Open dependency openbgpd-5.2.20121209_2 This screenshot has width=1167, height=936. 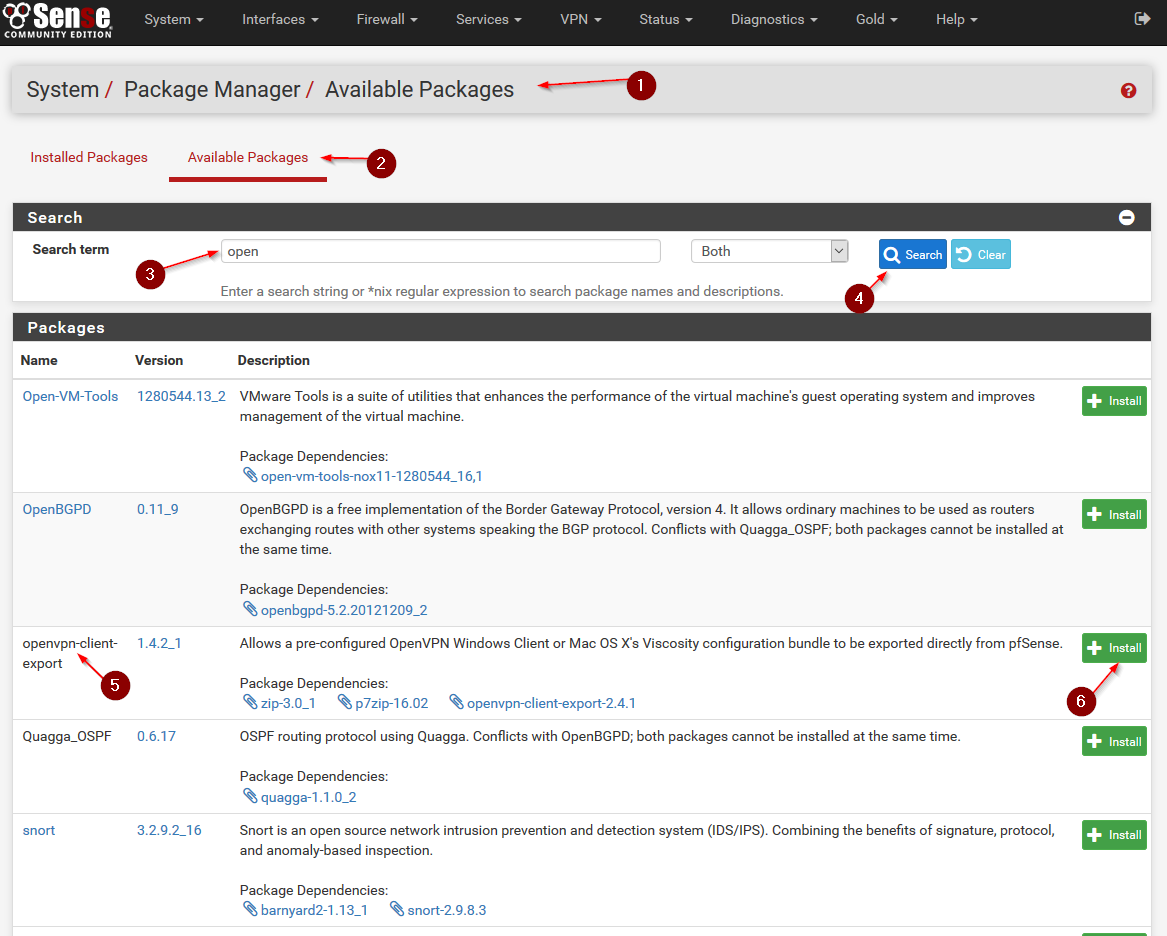click(344, 610)
